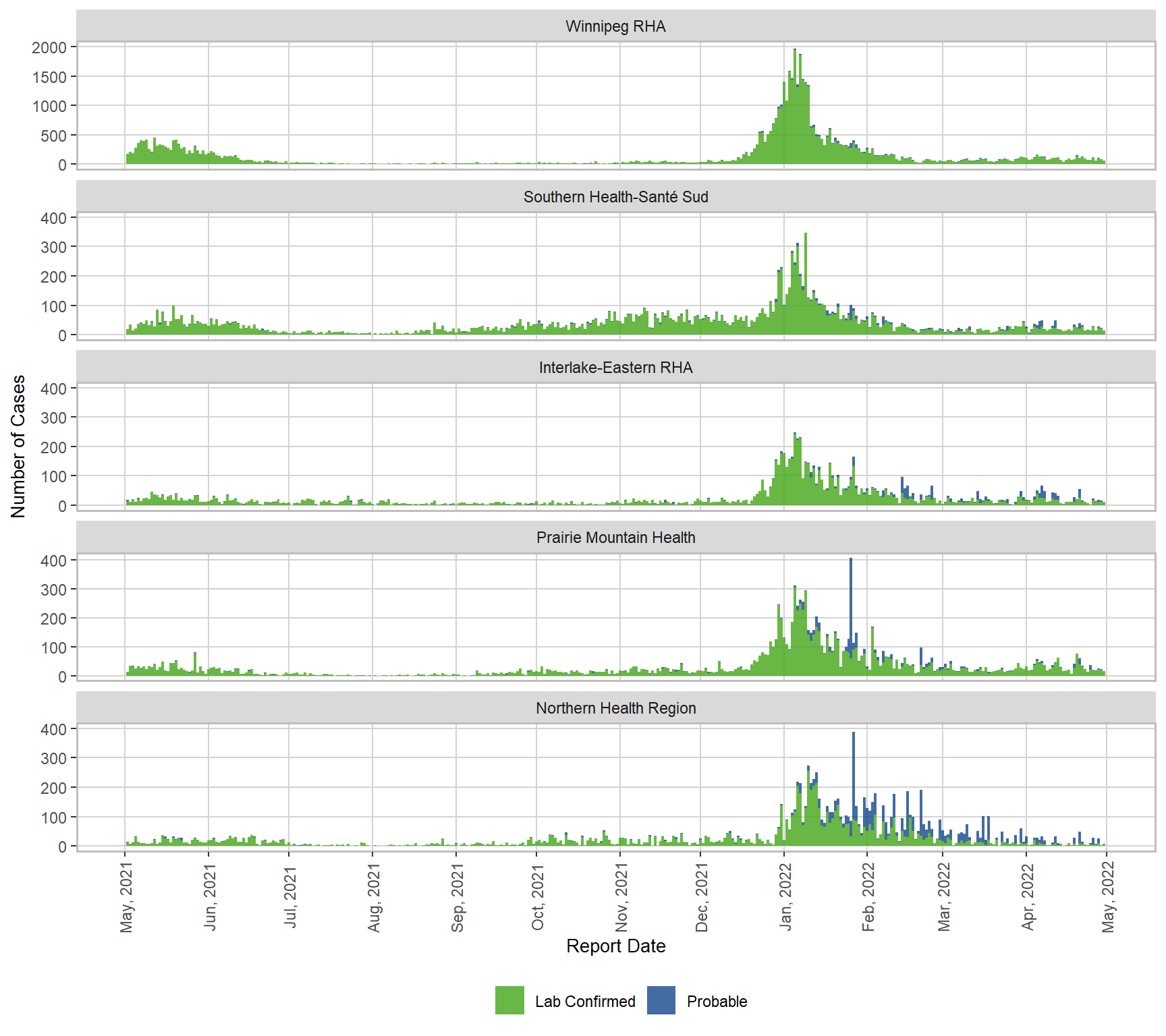The image size is (1166, 1036).
Task: Click the green Lab Confirmed legend swatch
Action: pyautogui.click(x=509, y=1000)
